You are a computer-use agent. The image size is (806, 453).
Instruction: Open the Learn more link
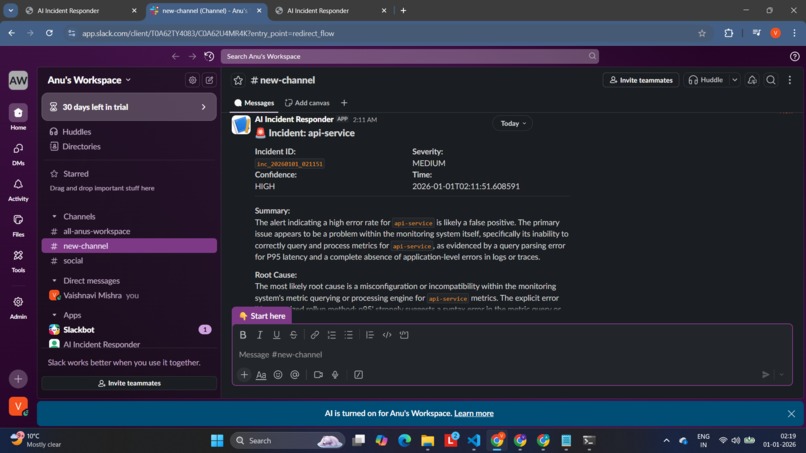(x=473, y=413)
